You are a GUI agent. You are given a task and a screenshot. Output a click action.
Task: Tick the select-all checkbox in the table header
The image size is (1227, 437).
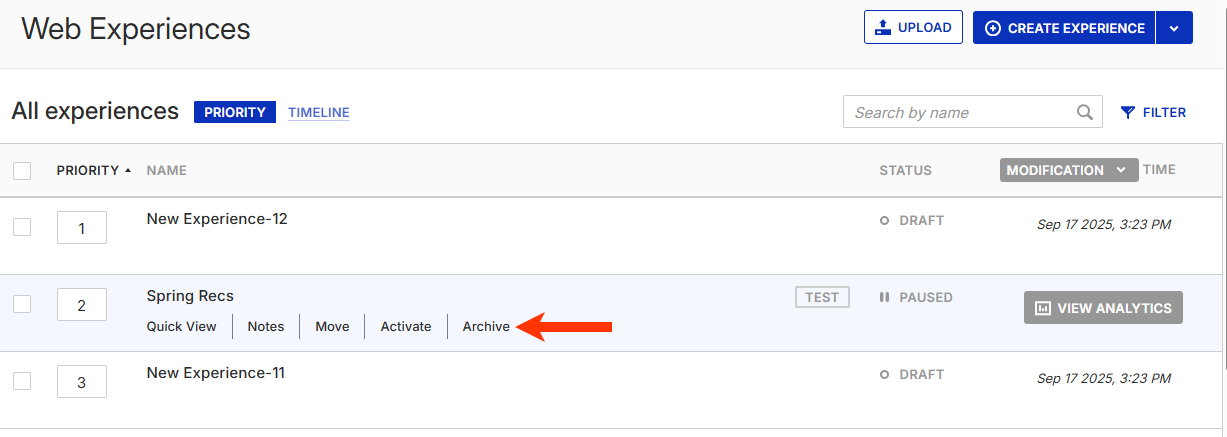point(22,171)
